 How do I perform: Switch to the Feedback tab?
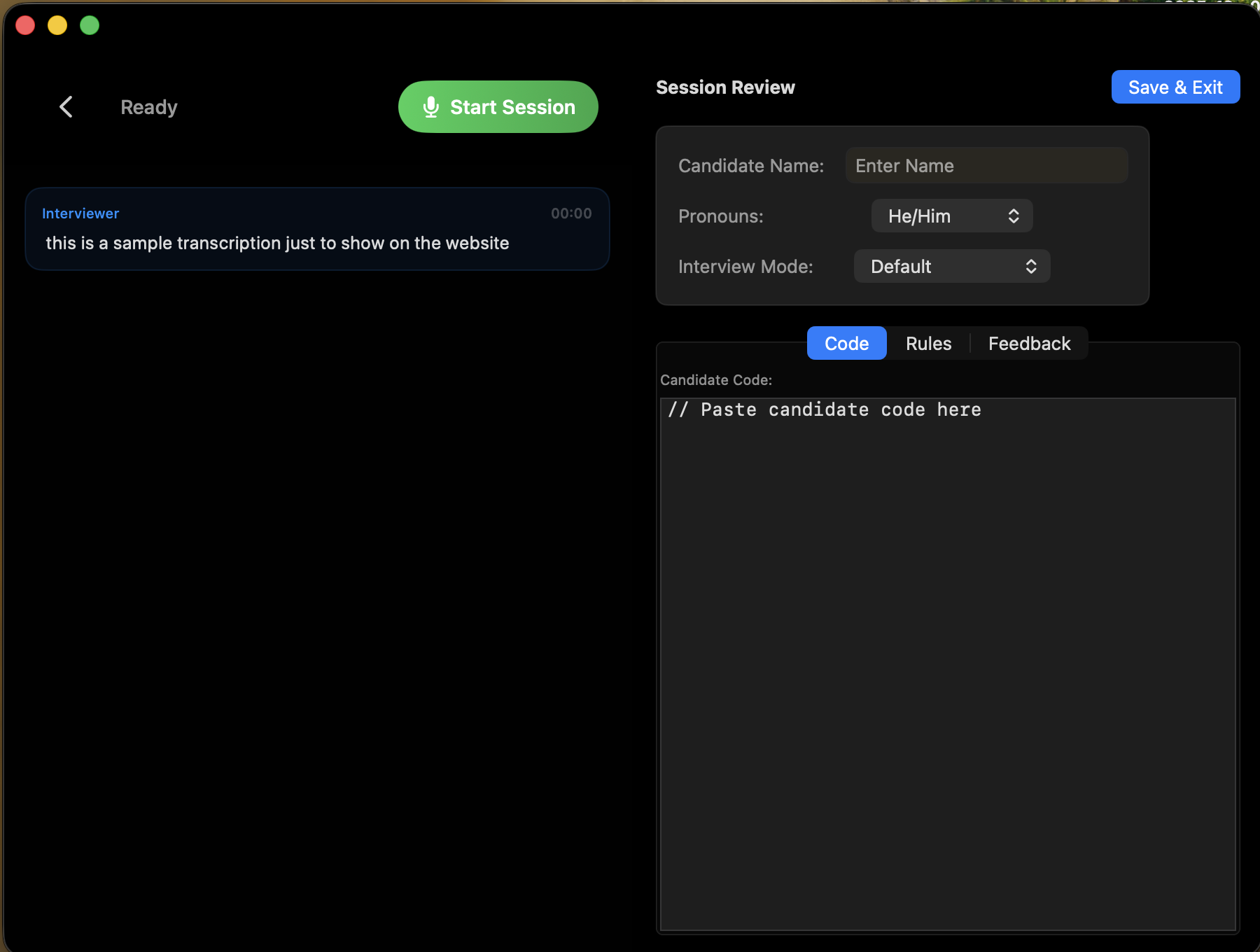point(1029,343)
